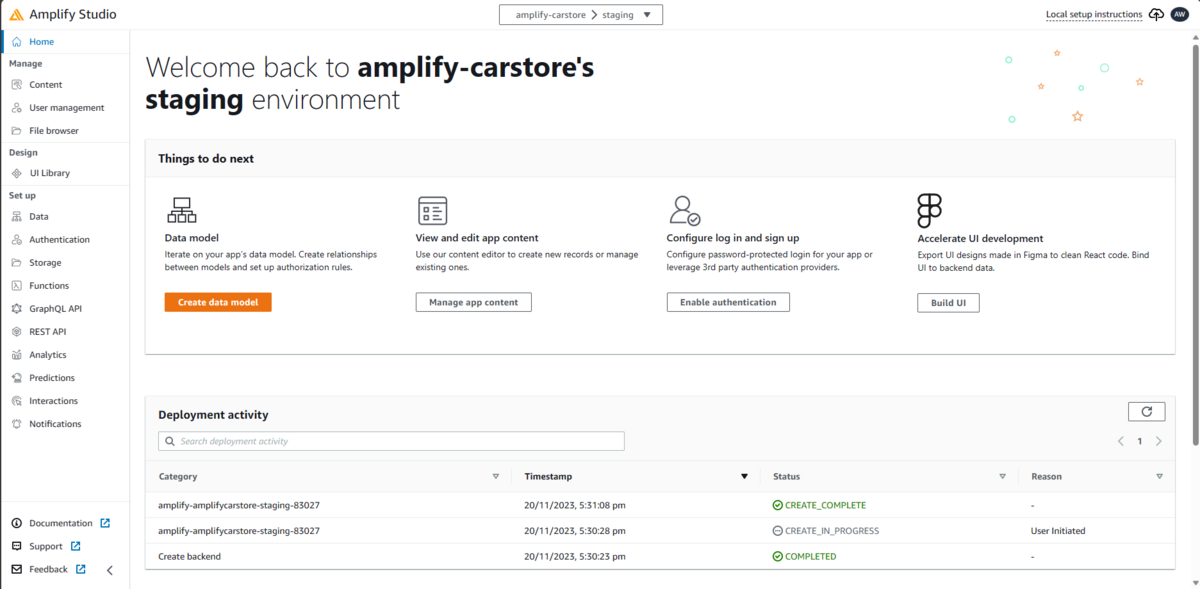Open the Status column filter
Image resolution: width=1200 pixels, height=589 pixels.
[x=1003, y=477]
